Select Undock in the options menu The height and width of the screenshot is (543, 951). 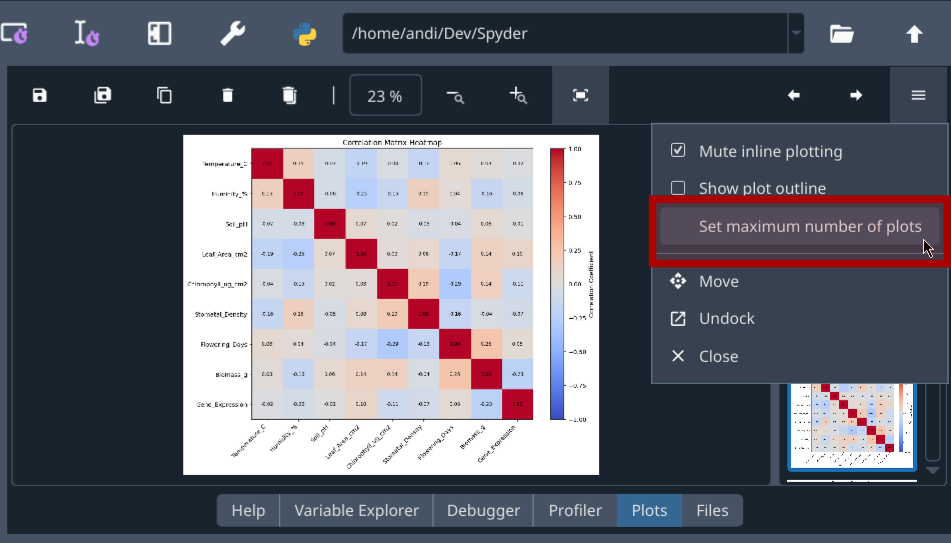point(799,319)
